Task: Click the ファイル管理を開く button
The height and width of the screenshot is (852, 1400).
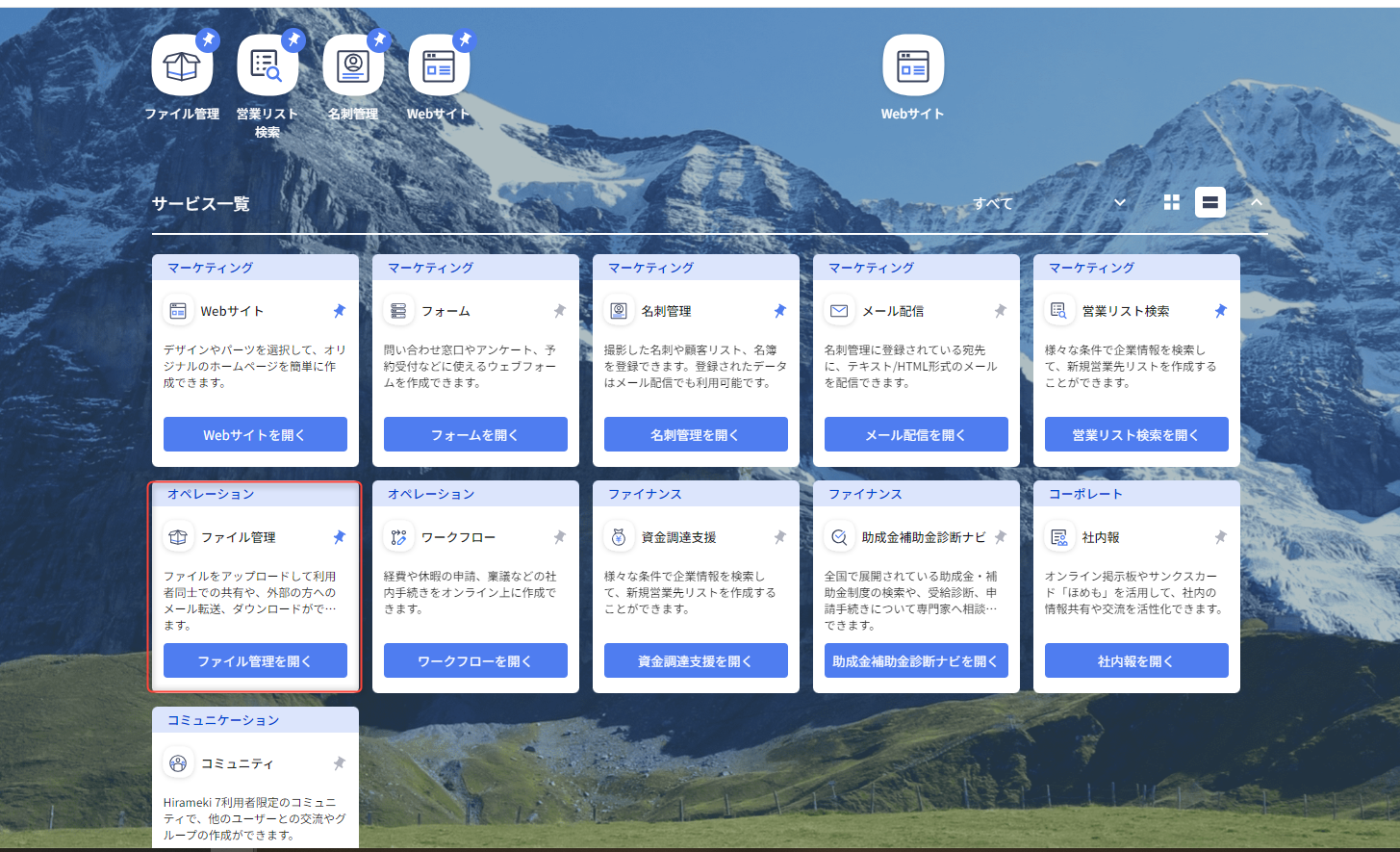Action: coord(255,661)
